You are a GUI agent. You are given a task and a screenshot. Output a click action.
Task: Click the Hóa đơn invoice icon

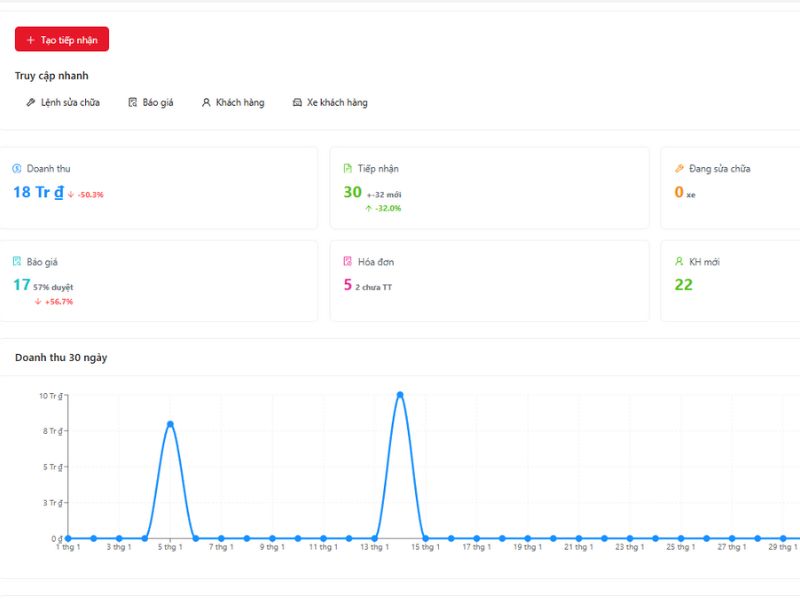pyautogui.click(x=348, y=262)
